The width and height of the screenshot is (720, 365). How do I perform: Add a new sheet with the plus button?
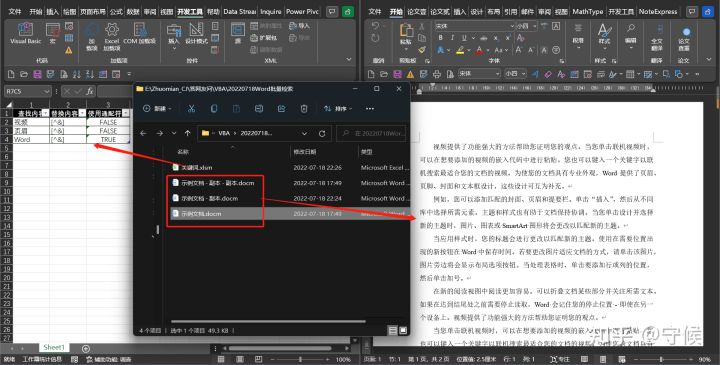[85, 348]
